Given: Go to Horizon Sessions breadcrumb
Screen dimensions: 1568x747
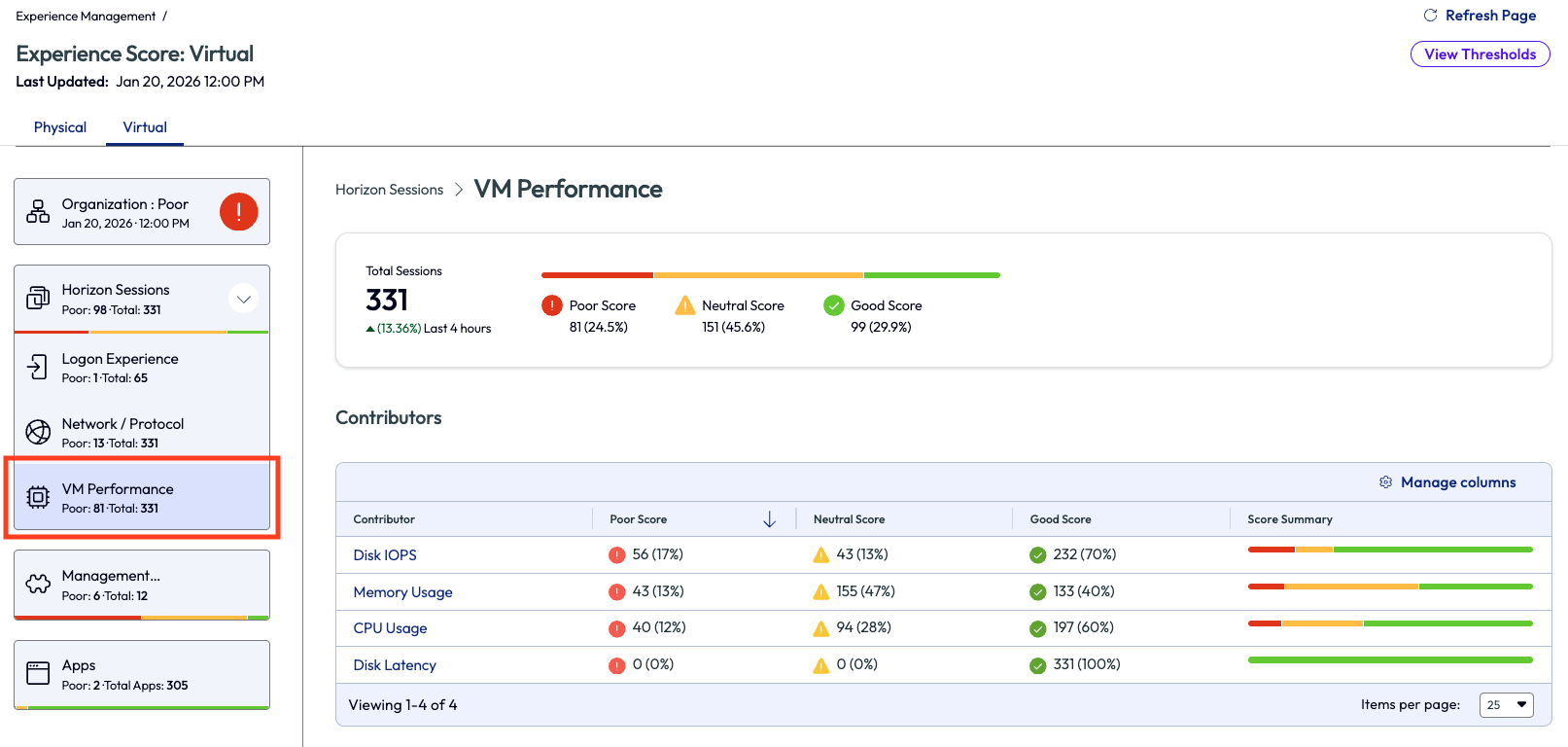Looking at the screenshot, I should click(389, 190).
